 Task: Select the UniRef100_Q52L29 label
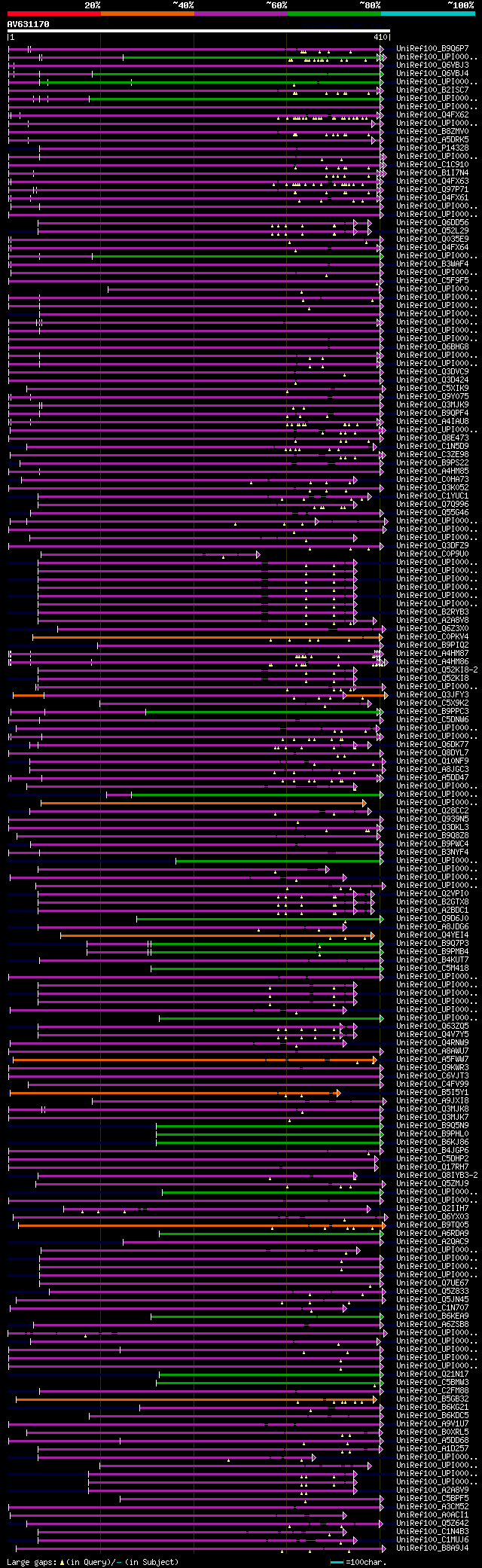(x=432, y=230)
